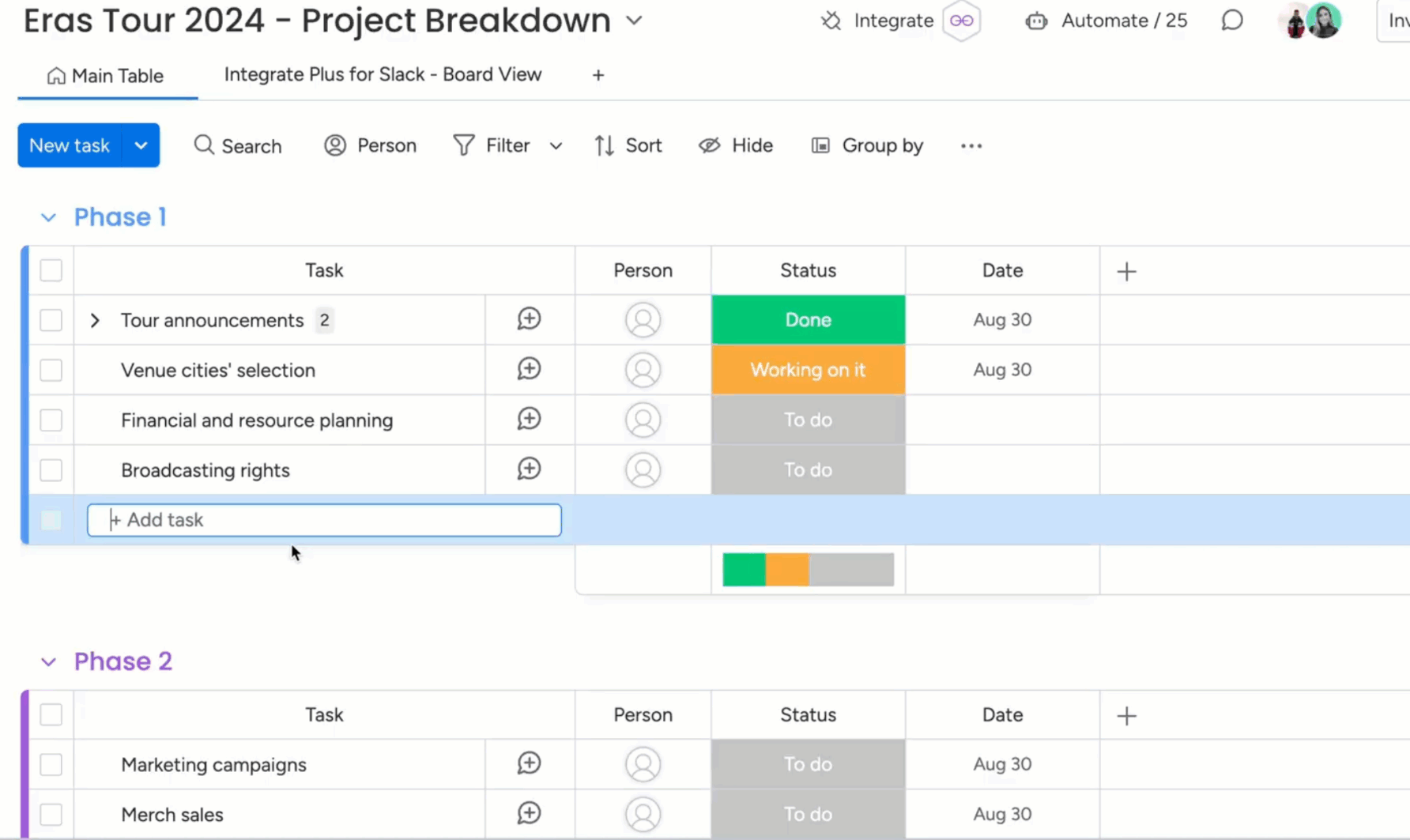Collapse the Phase 2 group
1410x840 pixels.
[48, 661]
